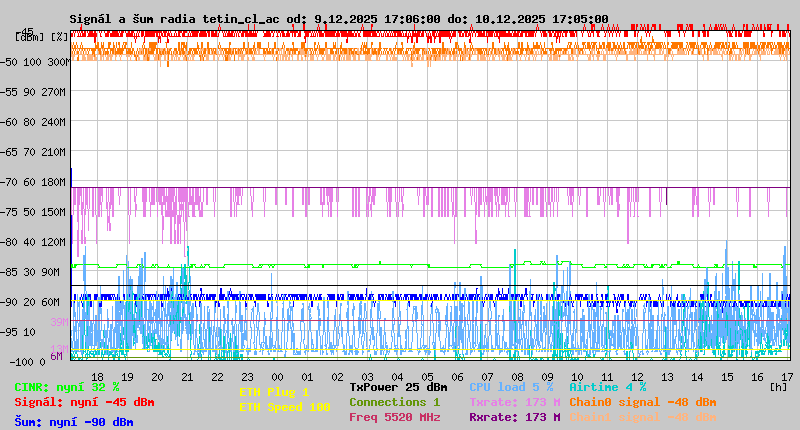The width and height of the screenshot is (800, 430).
Task: Click the '12' hour tick label
Action: point(637,377)
